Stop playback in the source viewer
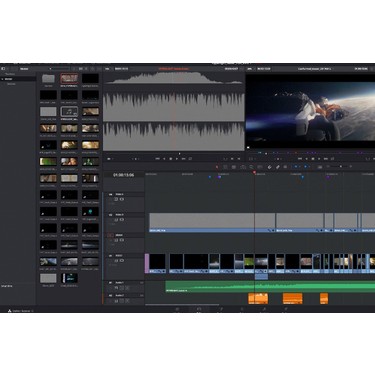The height and width of the screenshot is (375, 375). tap(171, 159)
